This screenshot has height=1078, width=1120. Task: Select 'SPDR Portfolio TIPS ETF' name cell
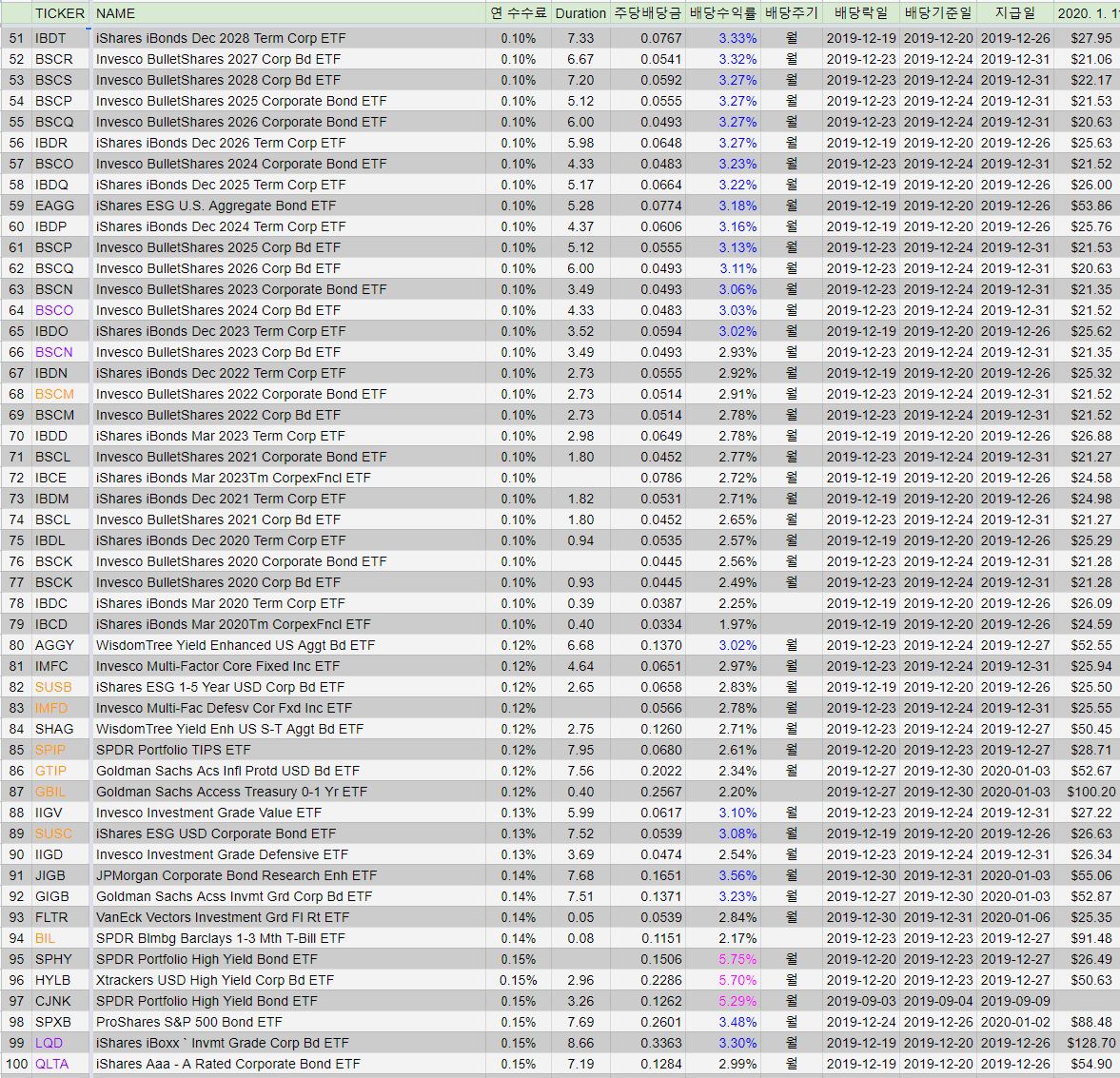[288, 750]
